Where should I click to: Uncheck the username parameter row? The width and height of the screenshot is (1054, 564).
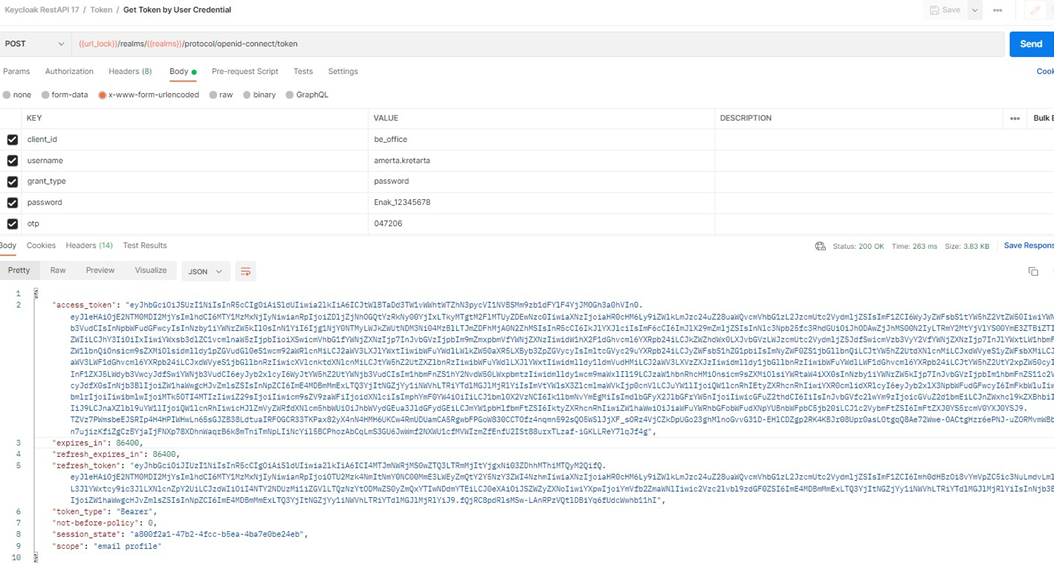pyautogui.click(x=12, y=161)
